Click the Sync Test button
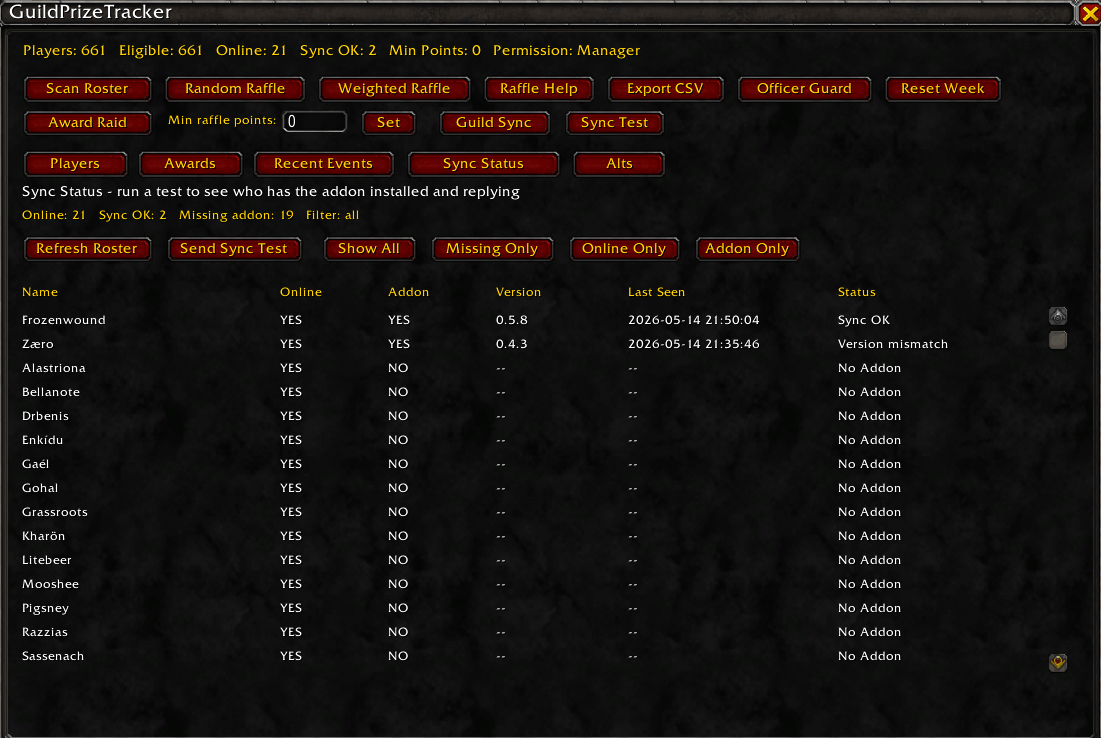 tap(614, 122)
